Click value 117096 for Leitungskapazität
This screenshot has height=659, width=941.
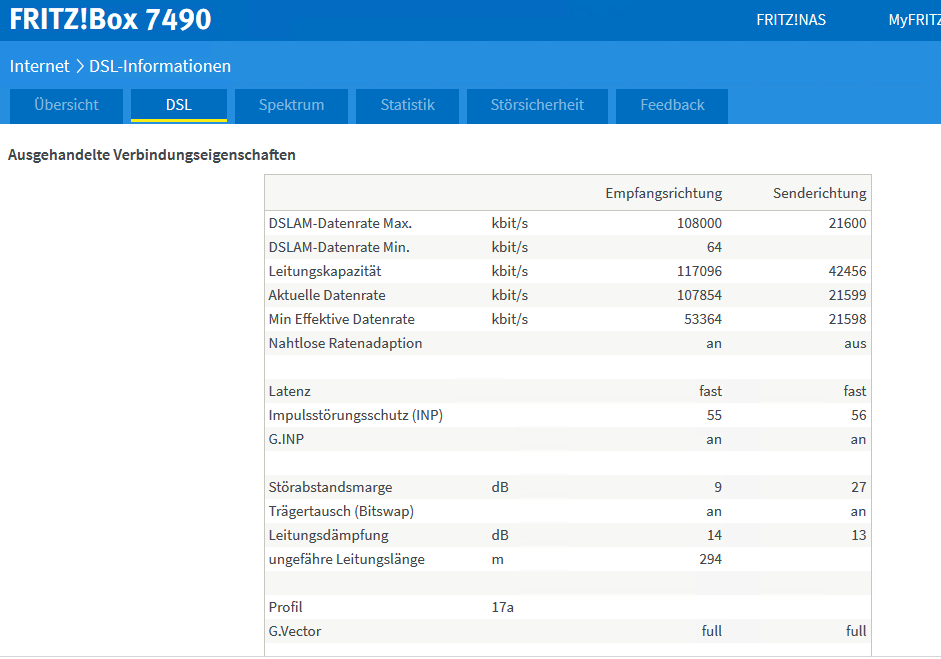point(699,271)
